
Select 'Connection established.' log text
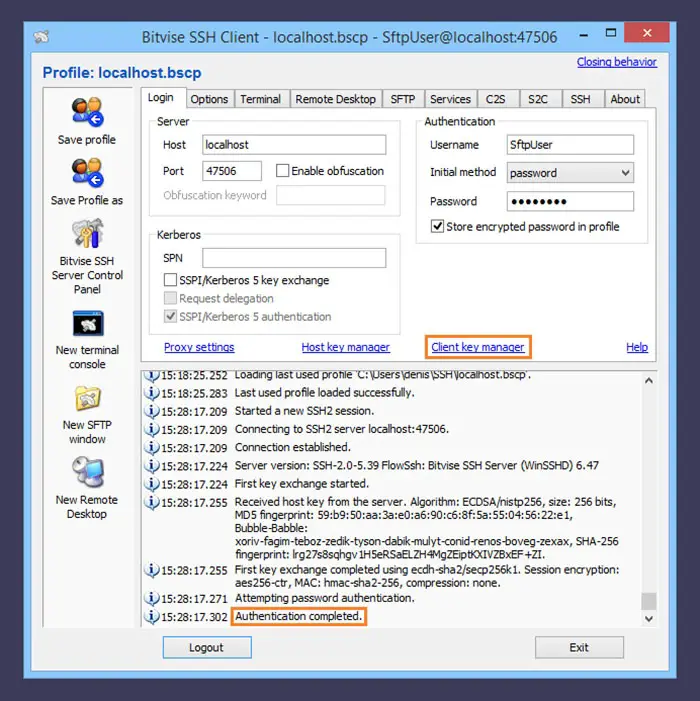point(293,448)
